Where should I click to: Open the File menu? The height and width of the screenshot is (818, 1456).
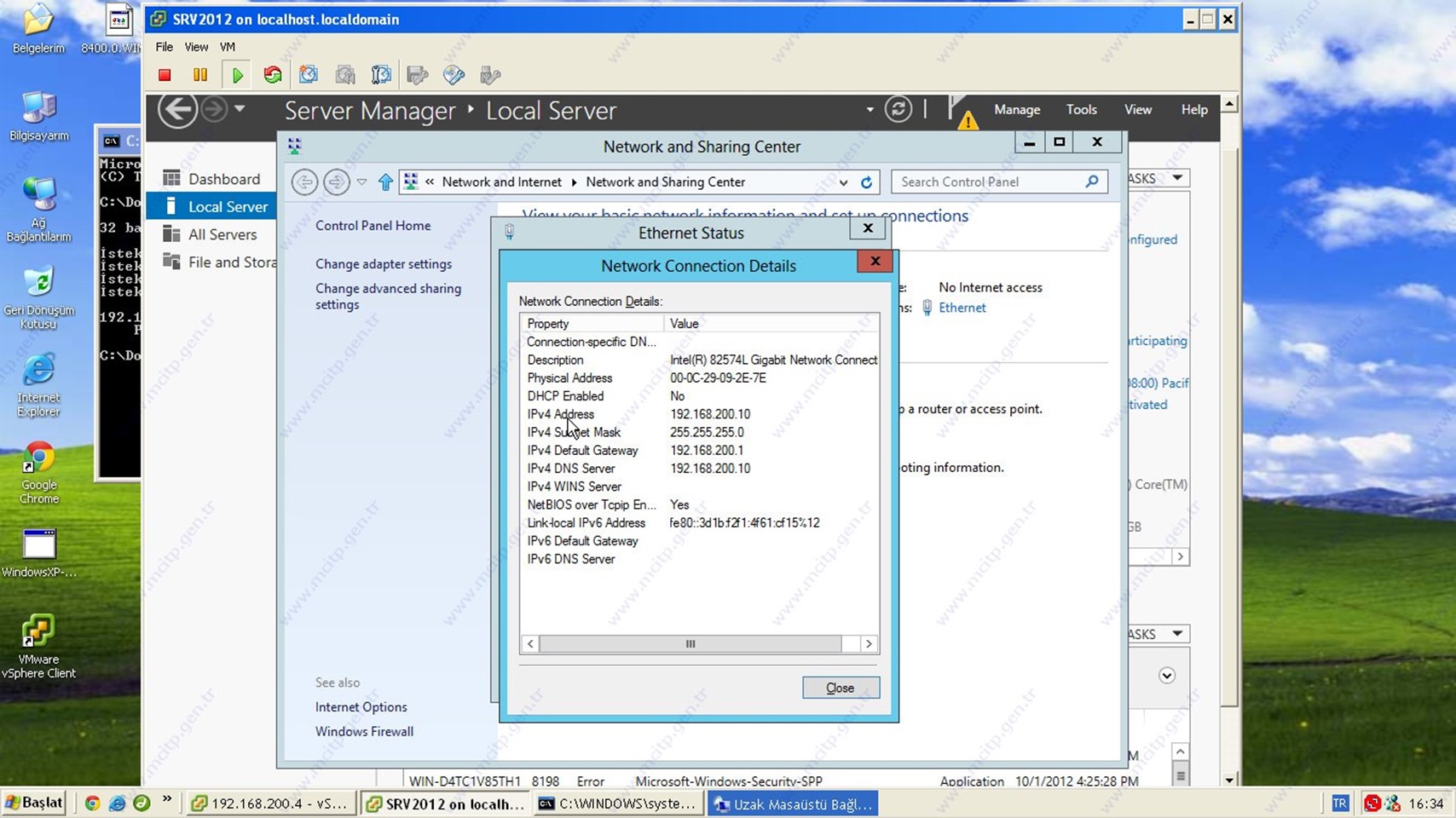pyautogui.click(x=164, y=47)
